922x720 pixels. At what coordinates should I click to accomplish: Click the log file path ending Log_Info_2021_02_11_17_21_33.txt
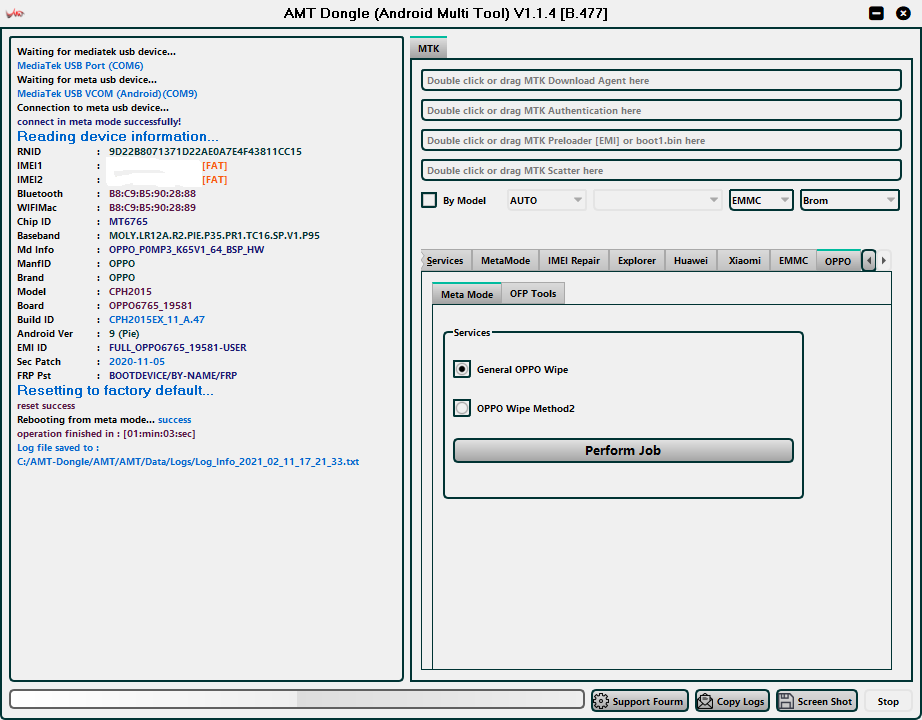[x=188, y=462]
